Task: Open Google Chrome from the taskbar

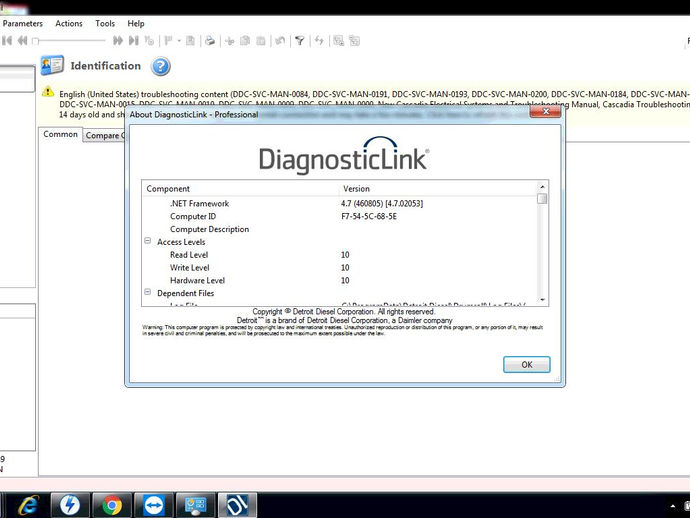Action: pos(112,505)
